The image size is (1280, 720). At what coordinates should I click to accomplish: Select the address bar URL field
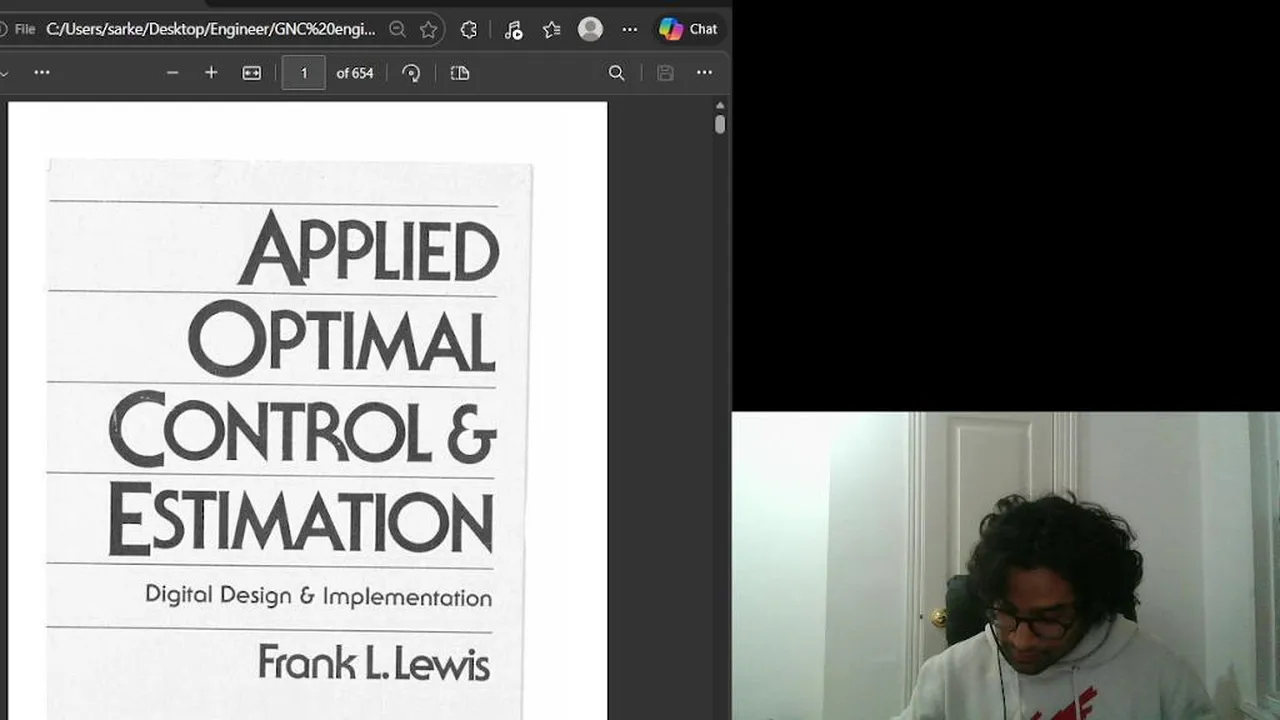click(211, 29)
